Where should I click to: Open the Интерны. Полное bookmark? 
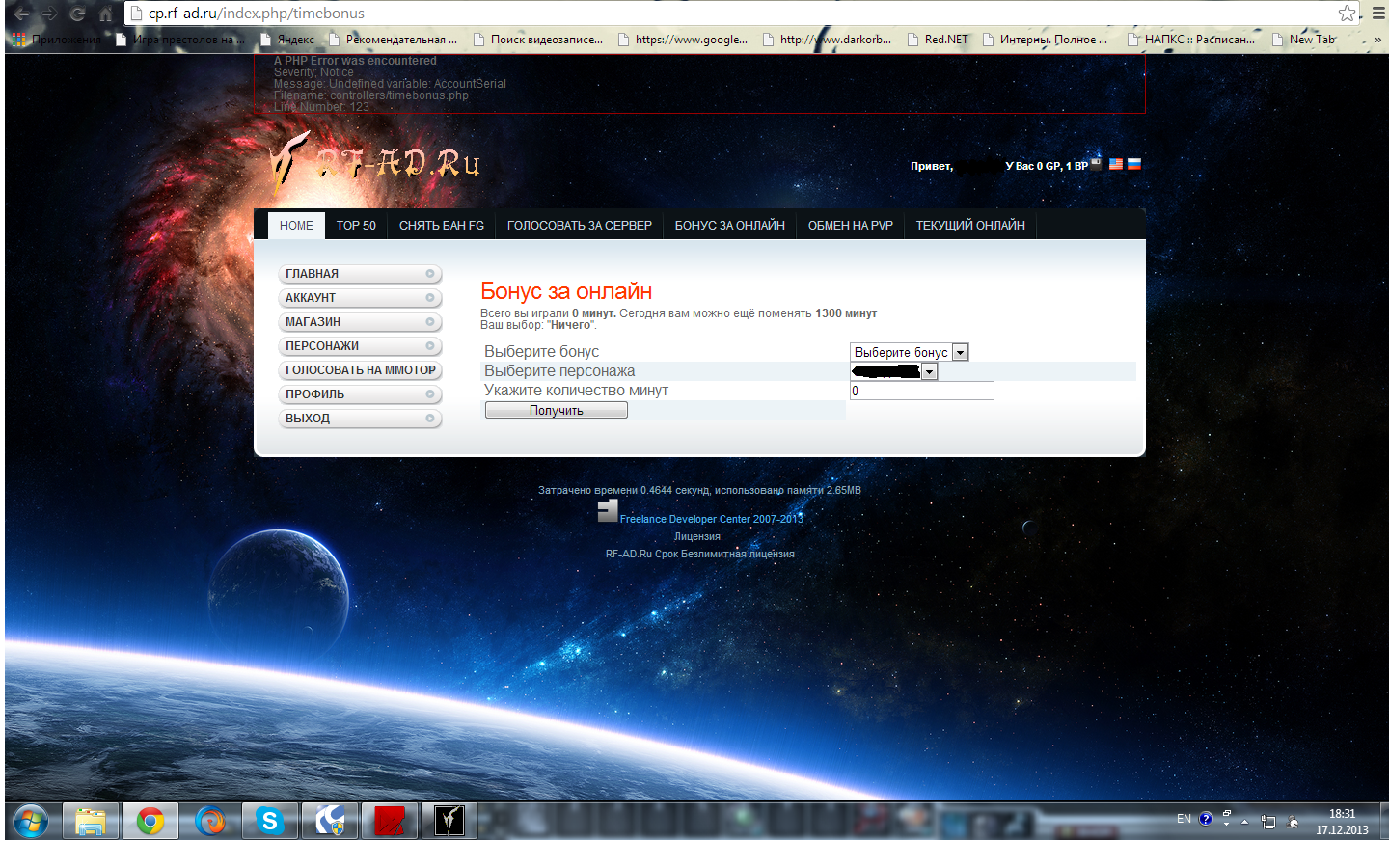tap(1046, 40)
